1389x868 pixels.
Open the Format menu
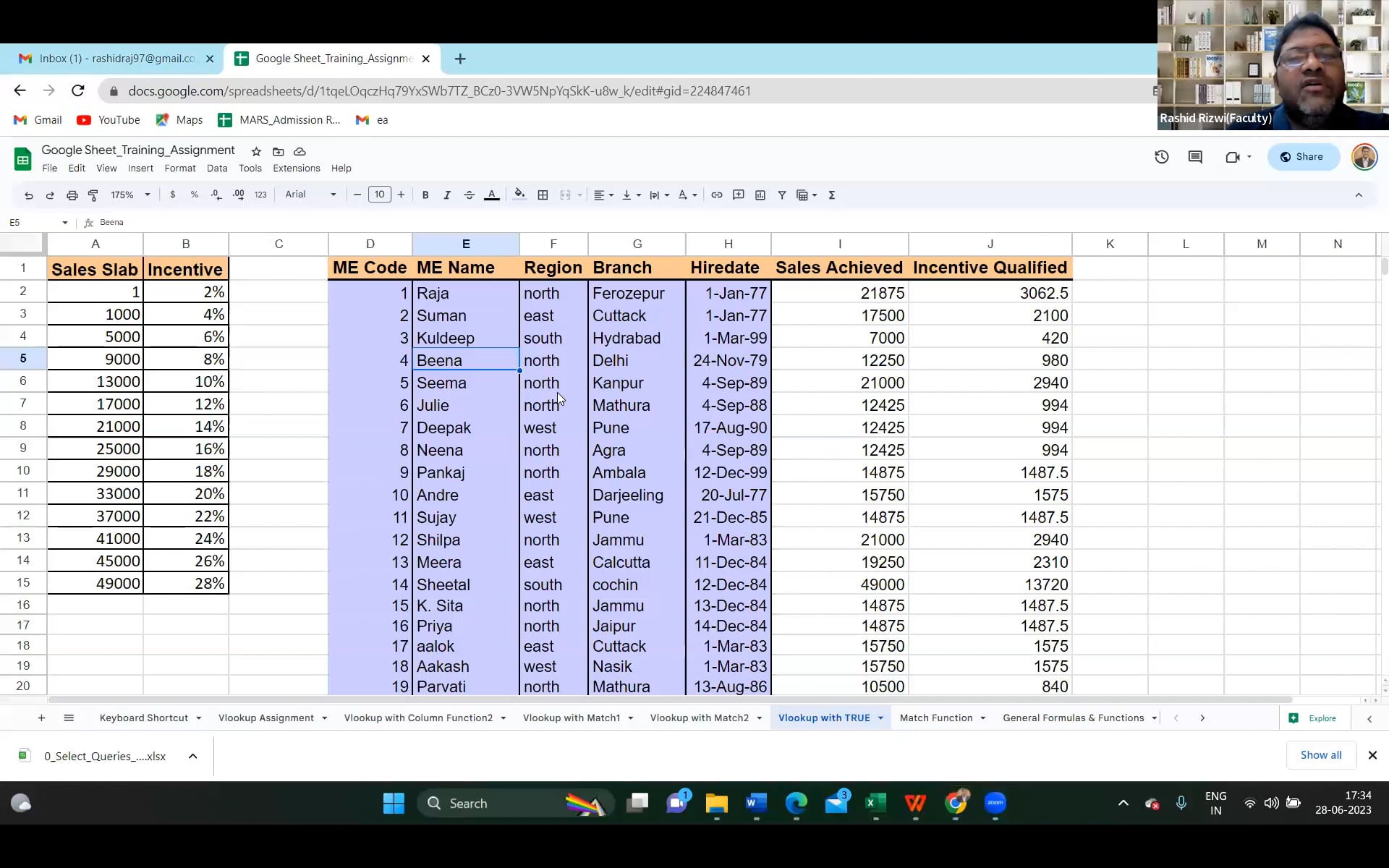click(x=179, y=168)
